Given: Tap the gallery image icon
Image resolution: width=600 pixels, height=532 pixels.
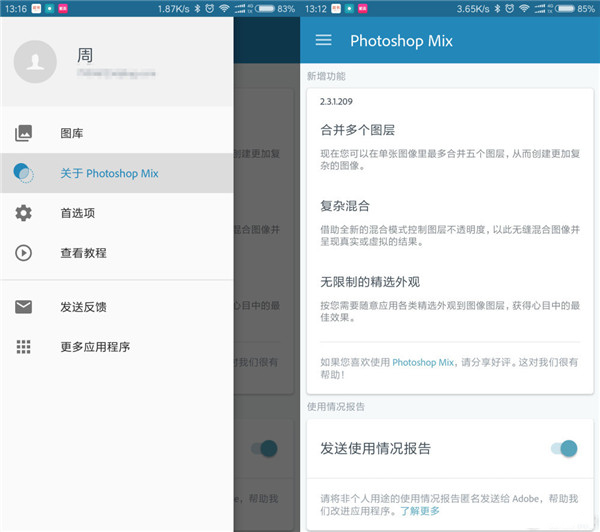Looking at the screenshot, I should coord(23,133).
